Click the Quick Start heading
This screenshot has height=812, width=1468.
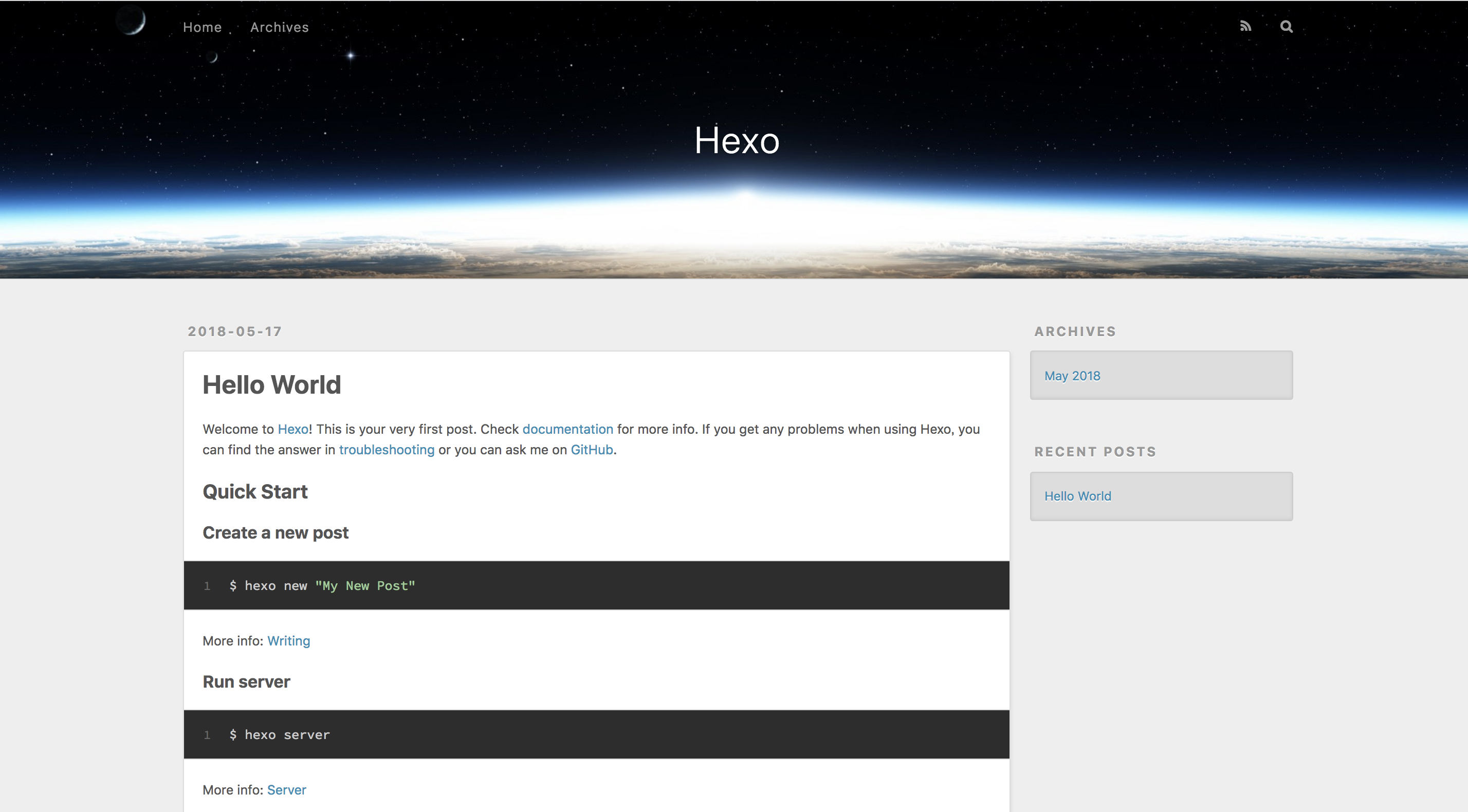pyautogui.click(x=255, y=492)
